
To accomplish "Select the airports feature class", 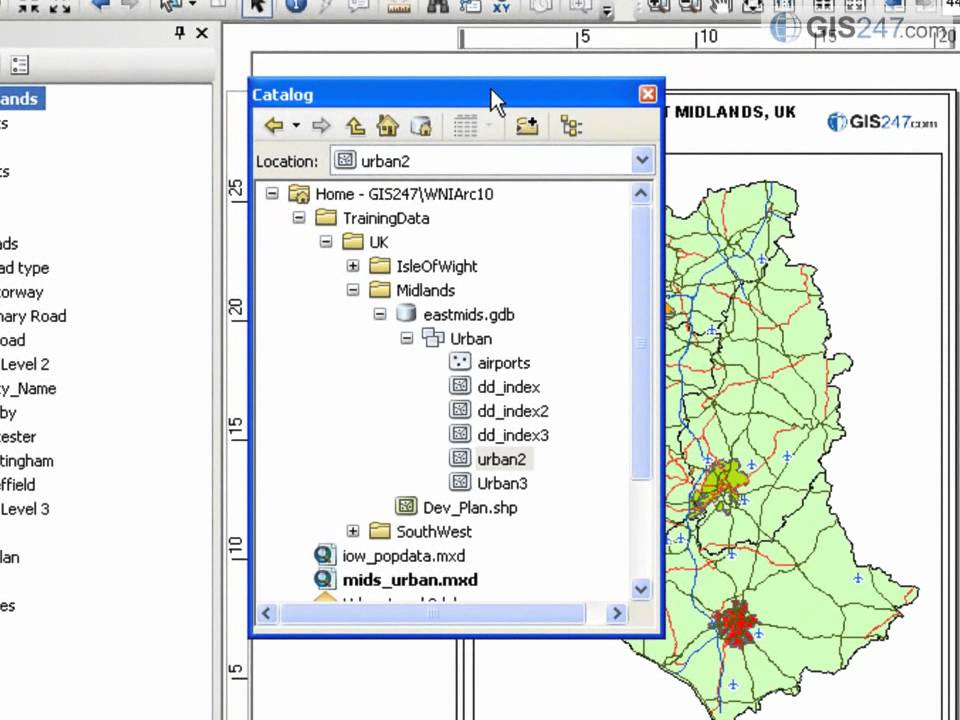I will 503,363.
